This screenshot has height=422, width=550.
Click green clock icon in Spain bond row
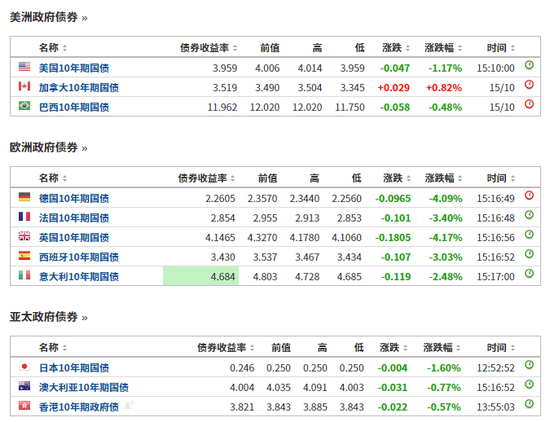coord(529,254)
